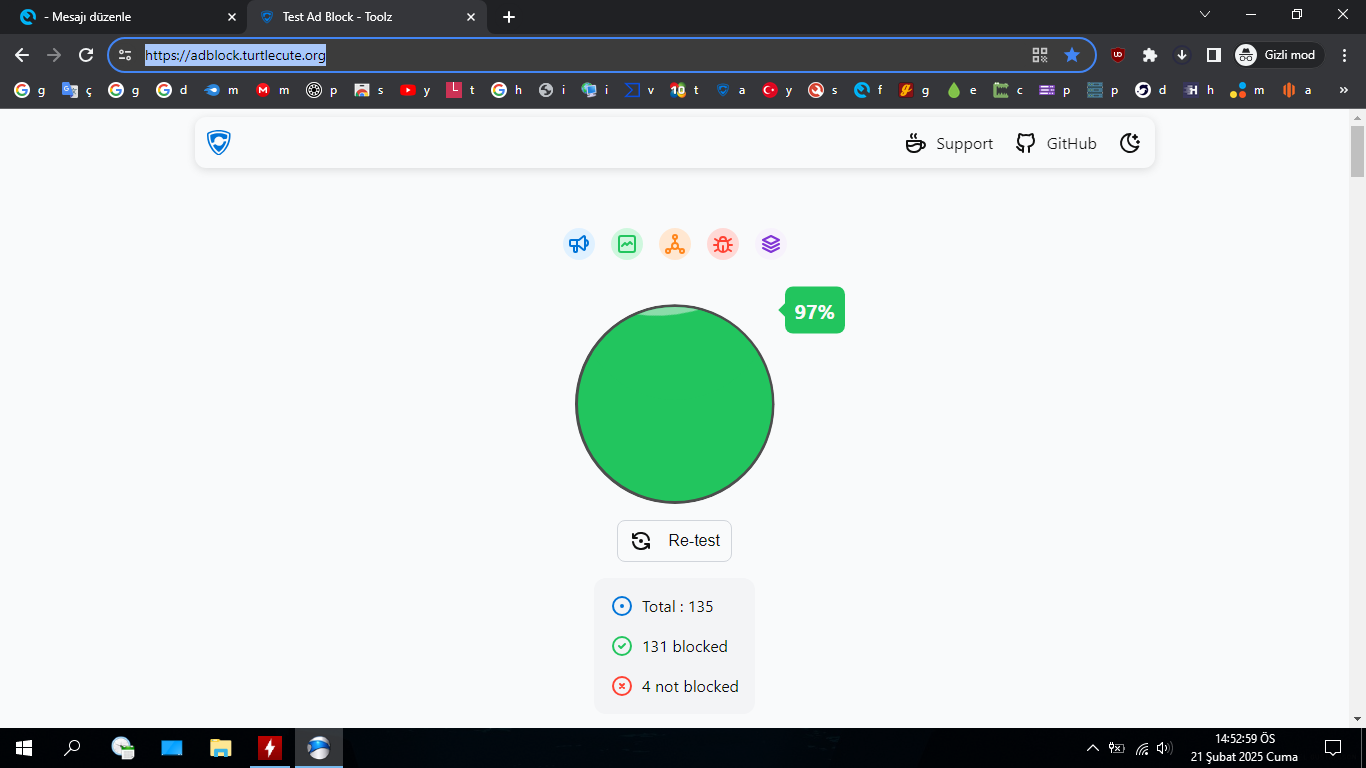Viewport: 1366px width, 768px height.
Task: Open the Support link
Action: pyautogui.click(x=949, y=144)
